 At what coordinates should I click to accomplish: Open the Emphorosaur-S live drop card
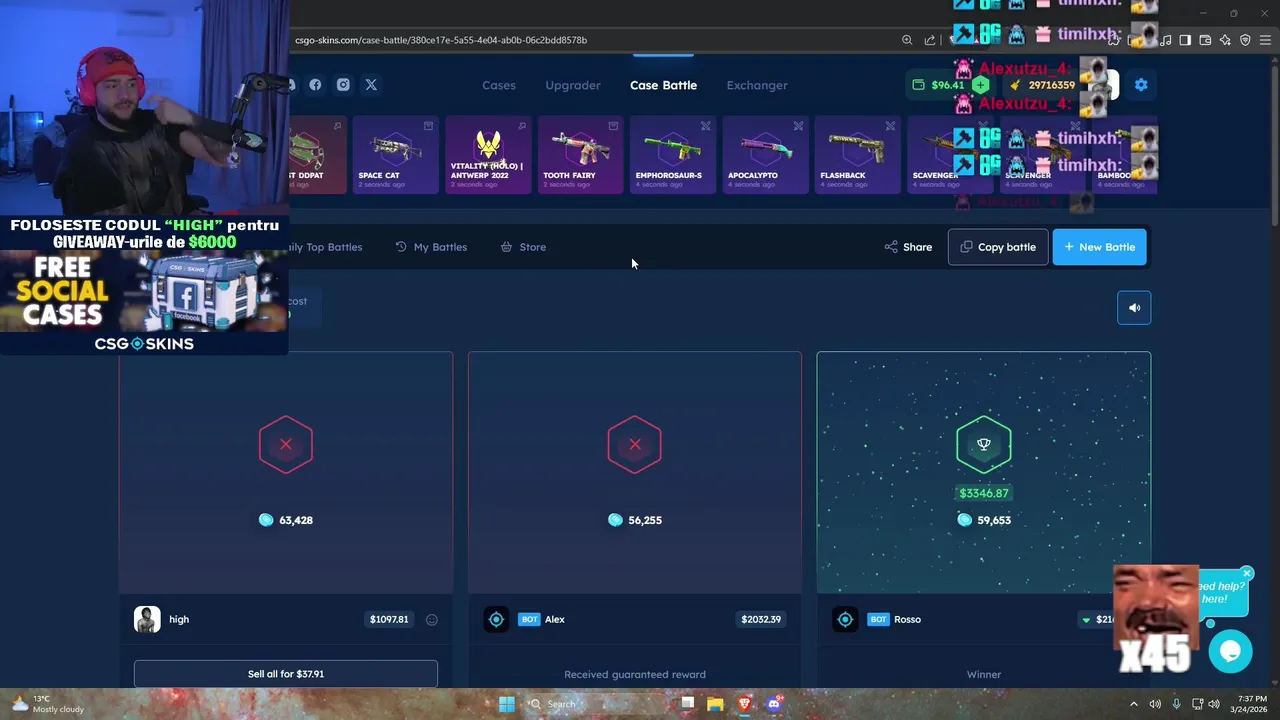click(x=672, y=154)
